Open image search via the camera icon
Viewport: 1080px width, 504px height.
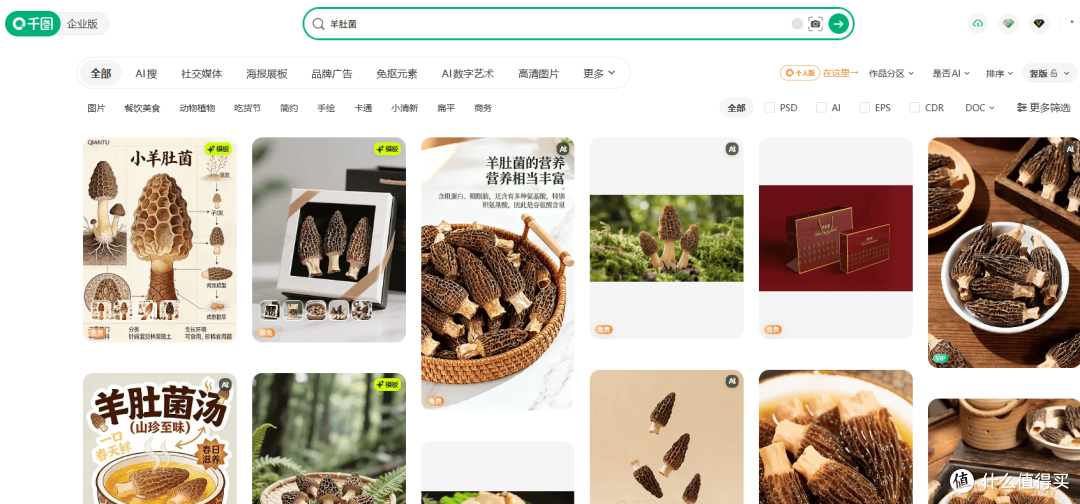816,24
